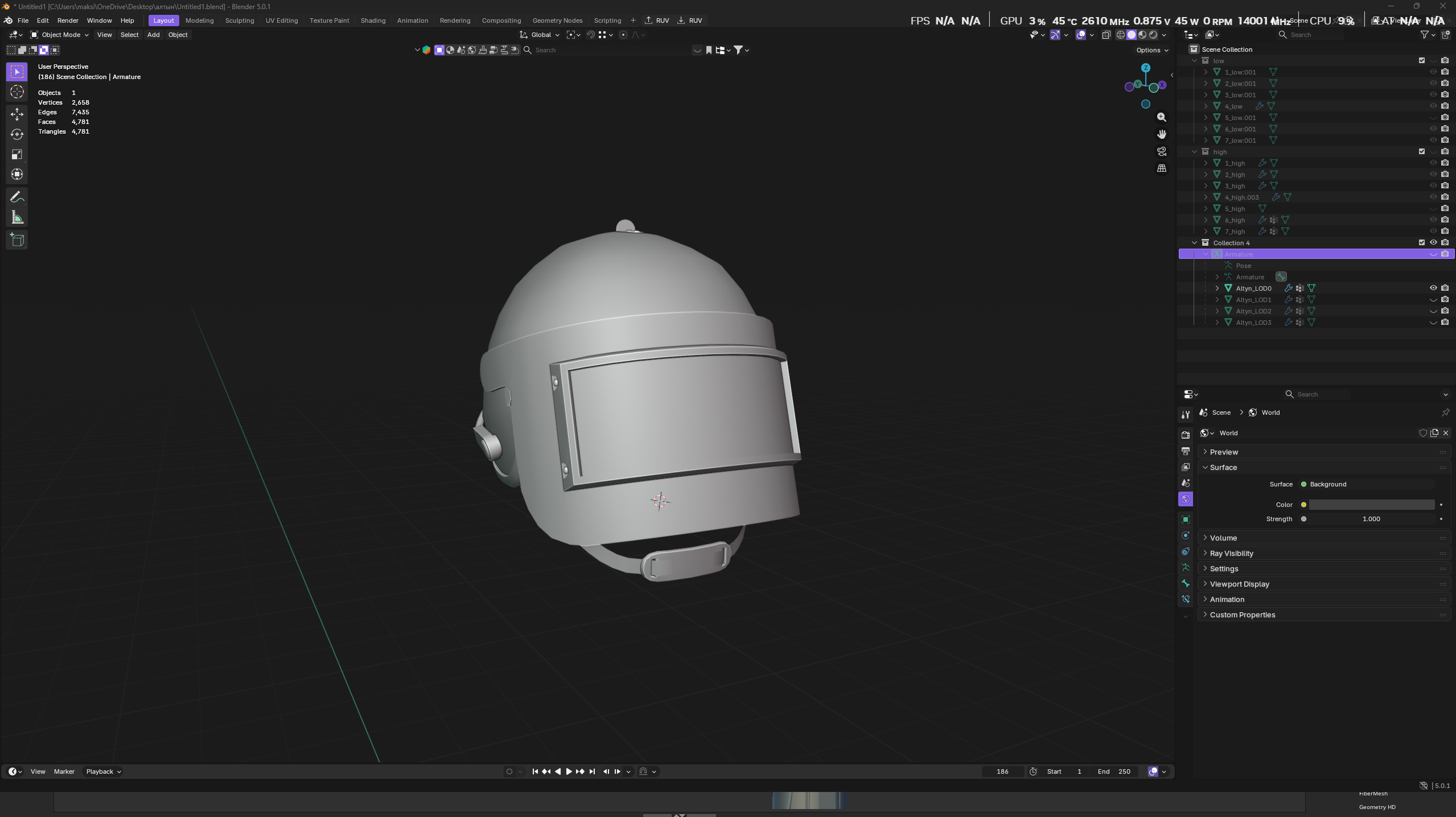The width and height of the screenshot is (1456, 817).
Task: Hide Altyn_LOD0 with its eye icon
Action: (1433, 288)
